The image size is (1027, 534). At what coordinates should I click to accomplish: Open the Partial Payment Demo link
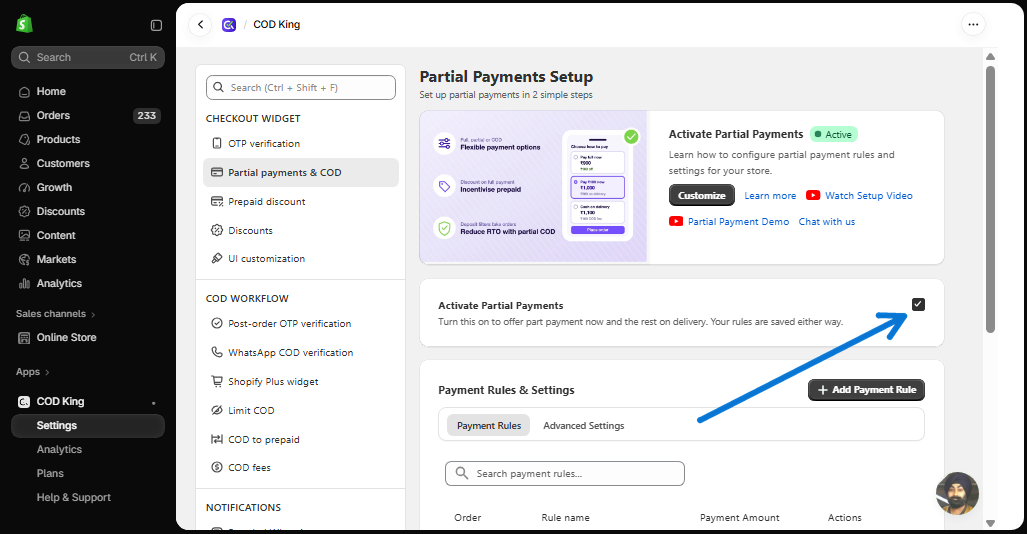point(738,222)
